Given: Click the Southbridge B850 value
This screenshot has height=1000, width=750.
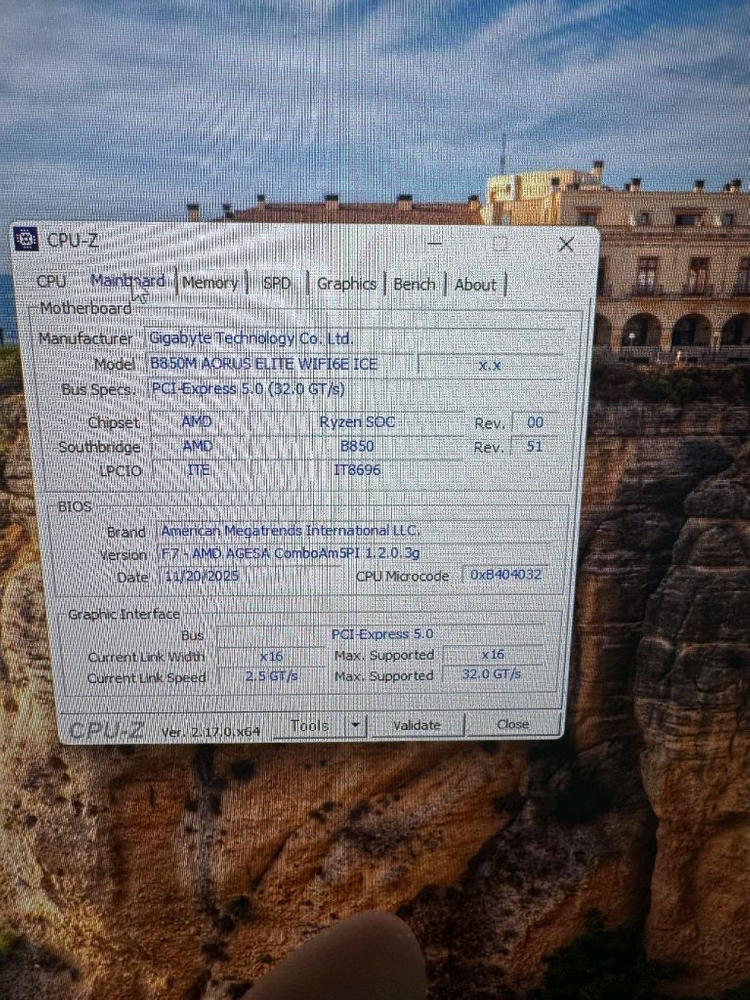Looking at the screenshot, I should coord(357,446).
